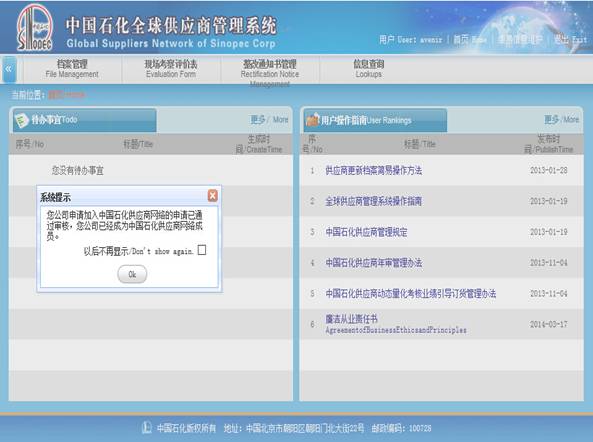Open the Lookups menu
The width and height of the screenshot is (593, 442).
[x=369, y=69]
